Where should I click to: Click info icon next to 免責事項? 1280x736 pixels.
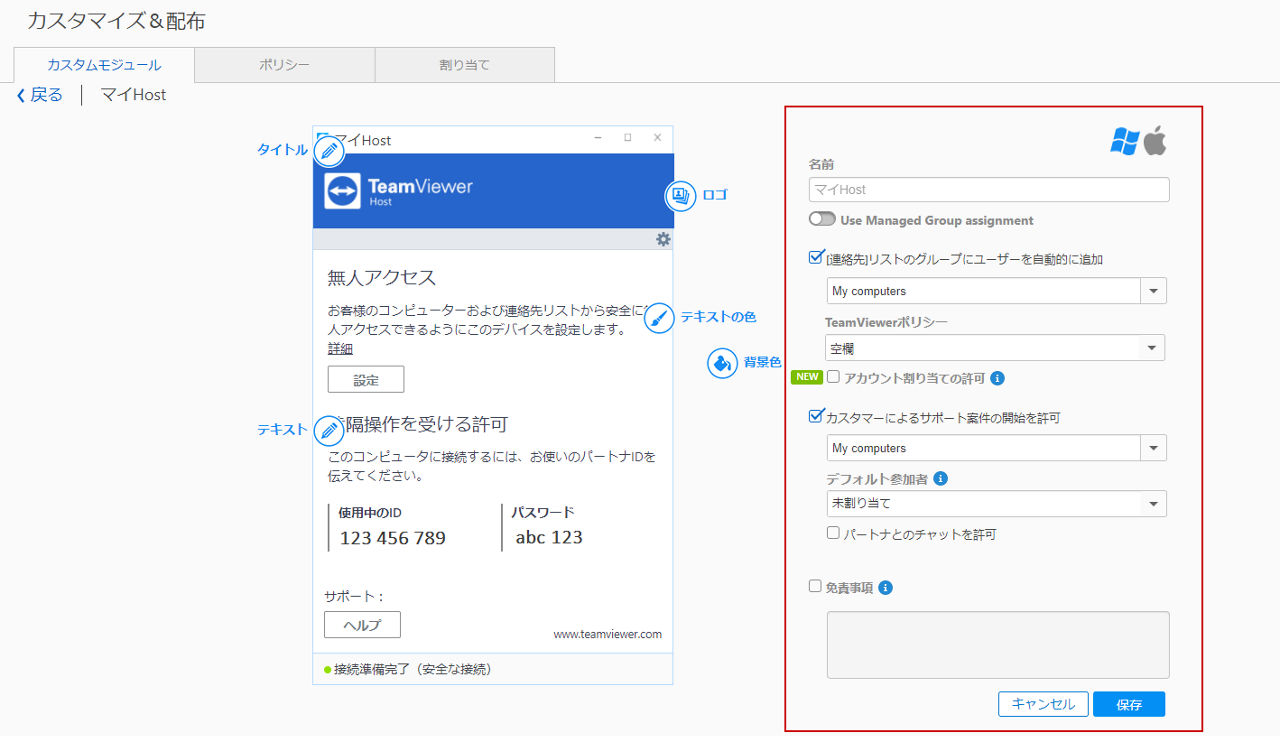click(x=885, y=588)
